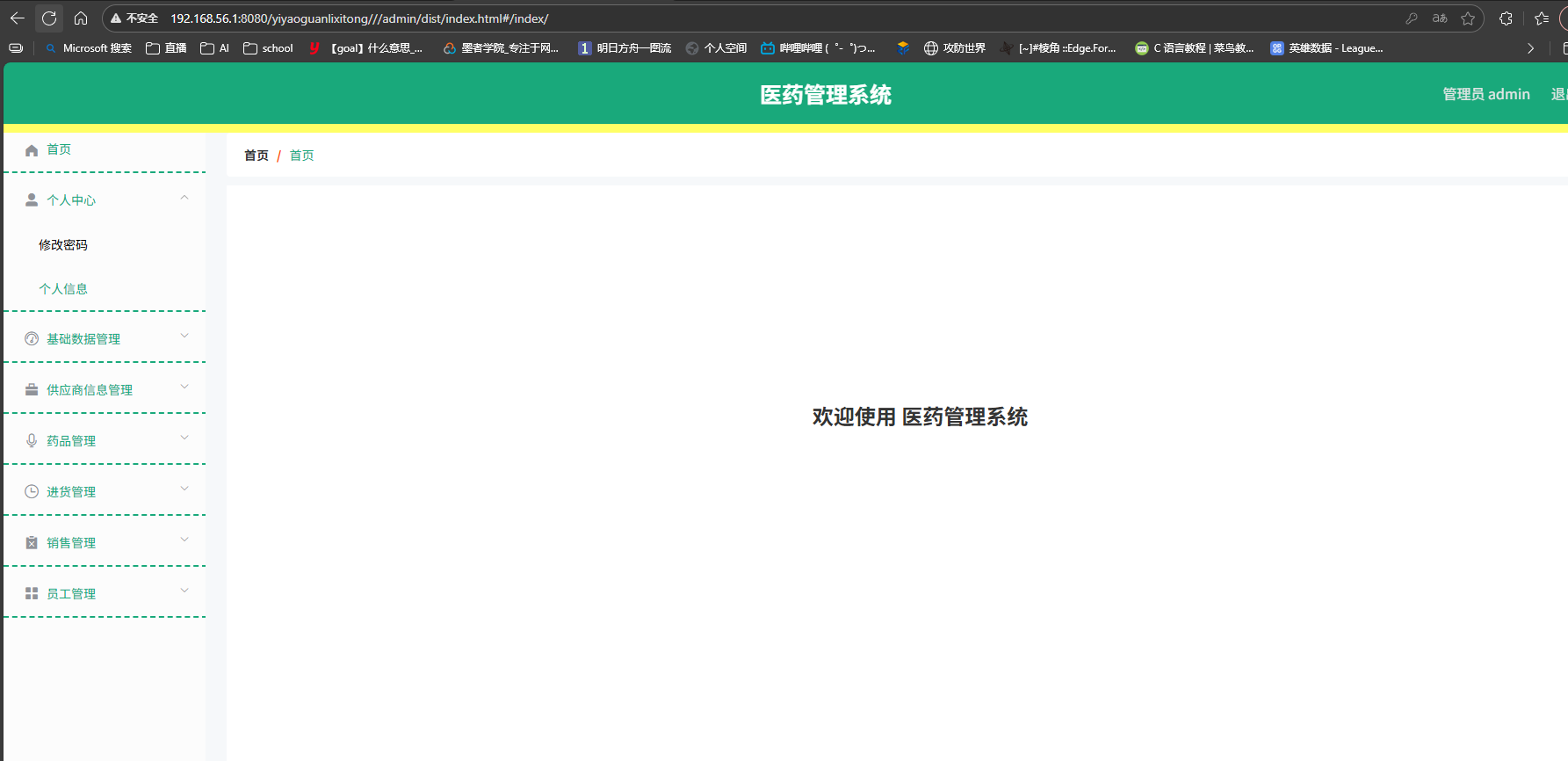Click the grid icon for 员工管理
The image size is (1568, 761).
point(32,594)
